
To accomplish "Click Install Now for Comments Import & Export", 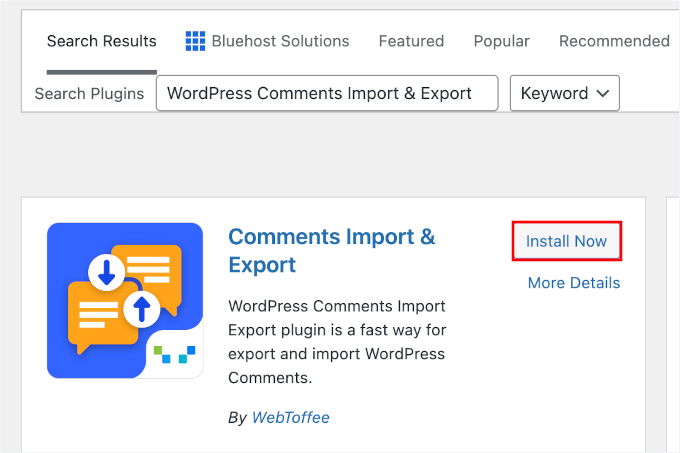I will click(566, 241).
